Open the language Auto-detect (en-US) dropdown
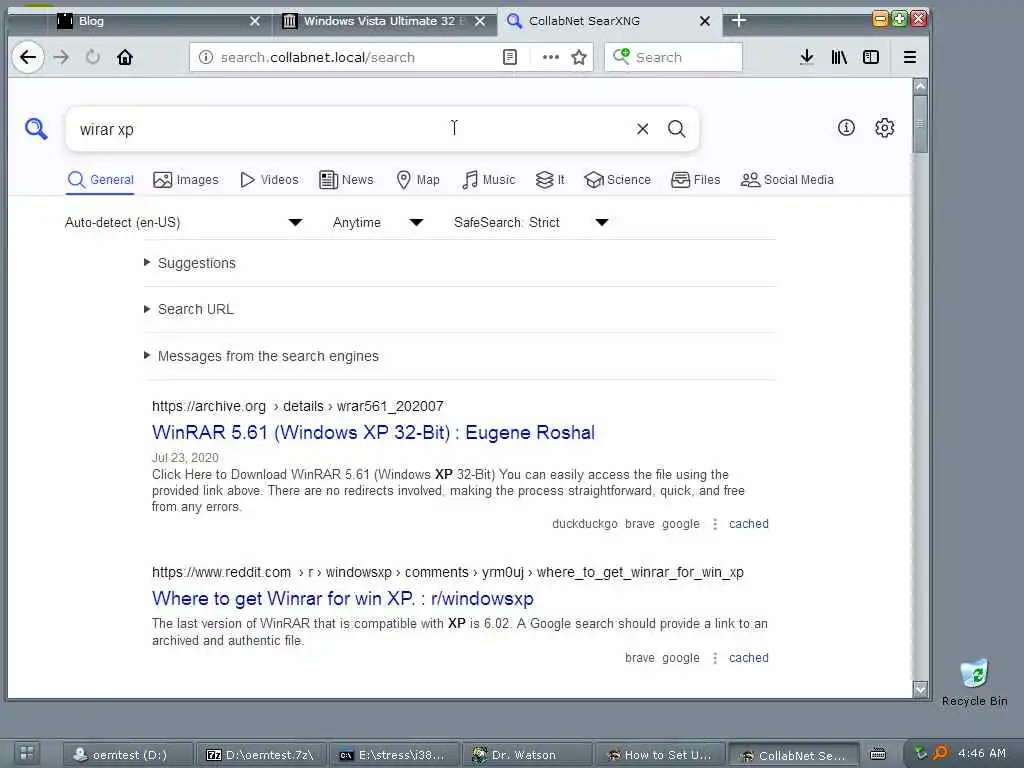The height and width of the screenshot is (768, 1024). point(184,223)
